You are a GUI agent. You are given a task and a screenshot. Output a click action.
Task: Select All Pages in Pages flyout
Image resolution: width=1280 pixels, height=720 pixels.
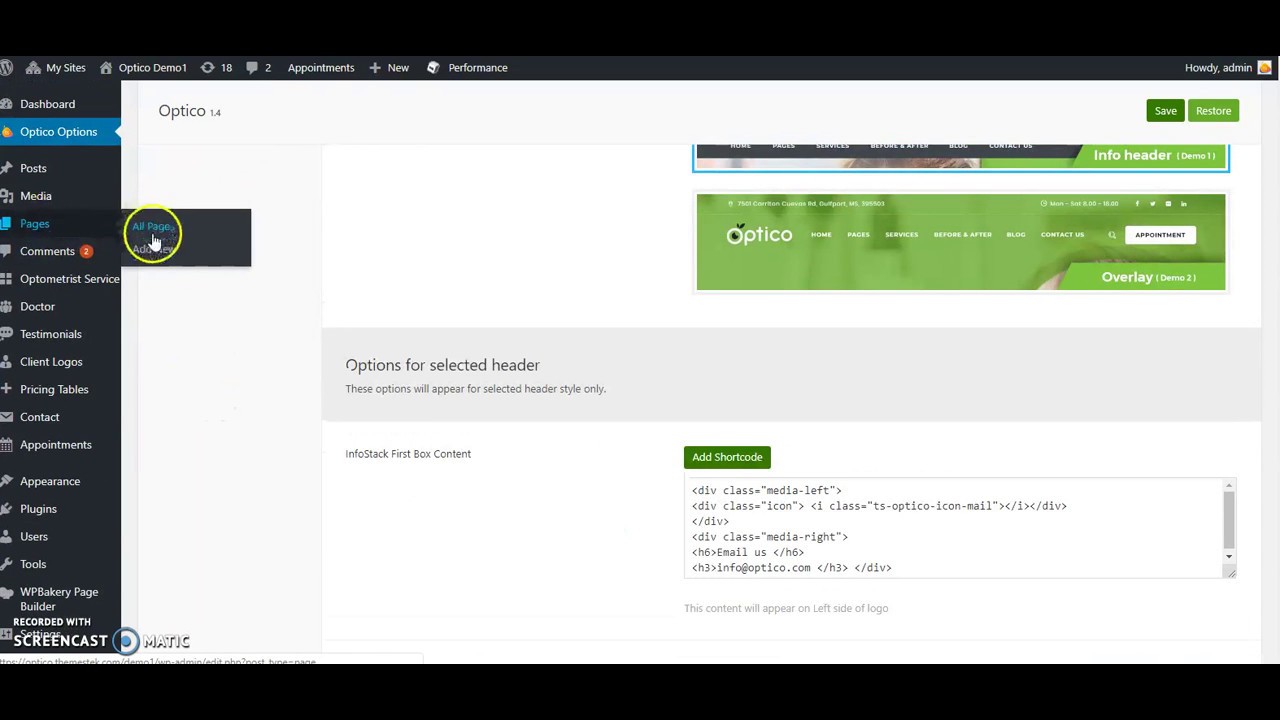click(x=152, y=226)
